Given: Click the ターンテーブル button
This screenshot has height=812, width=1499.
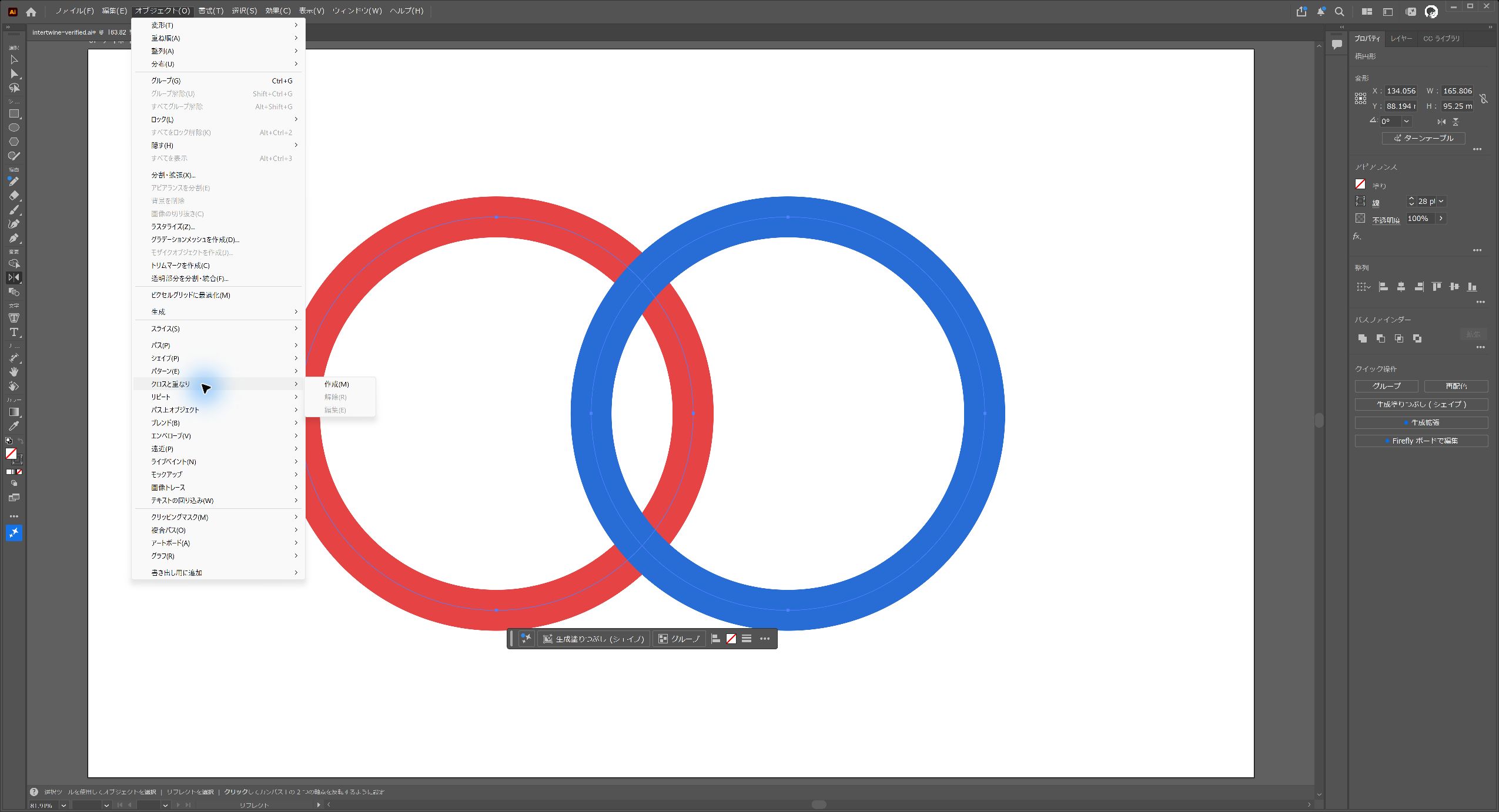Looking at the screenshot, I should tap(1423, 138).
